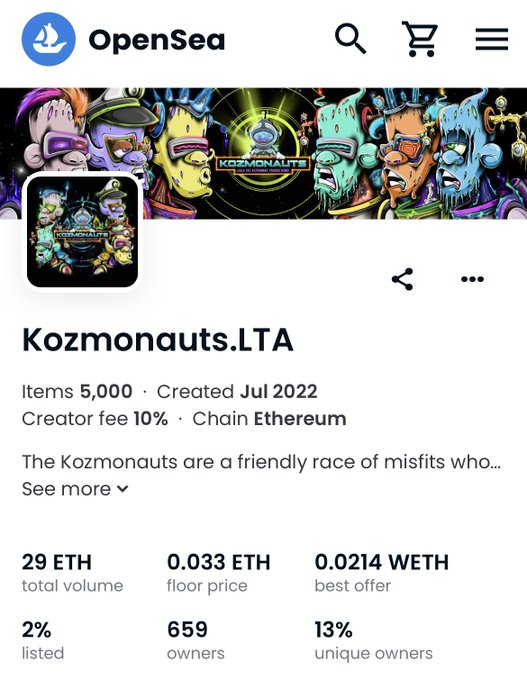The width and height of the screenshot is (527, 680).
Task: Open the search magnifier icon
Action: pos(350,39)
